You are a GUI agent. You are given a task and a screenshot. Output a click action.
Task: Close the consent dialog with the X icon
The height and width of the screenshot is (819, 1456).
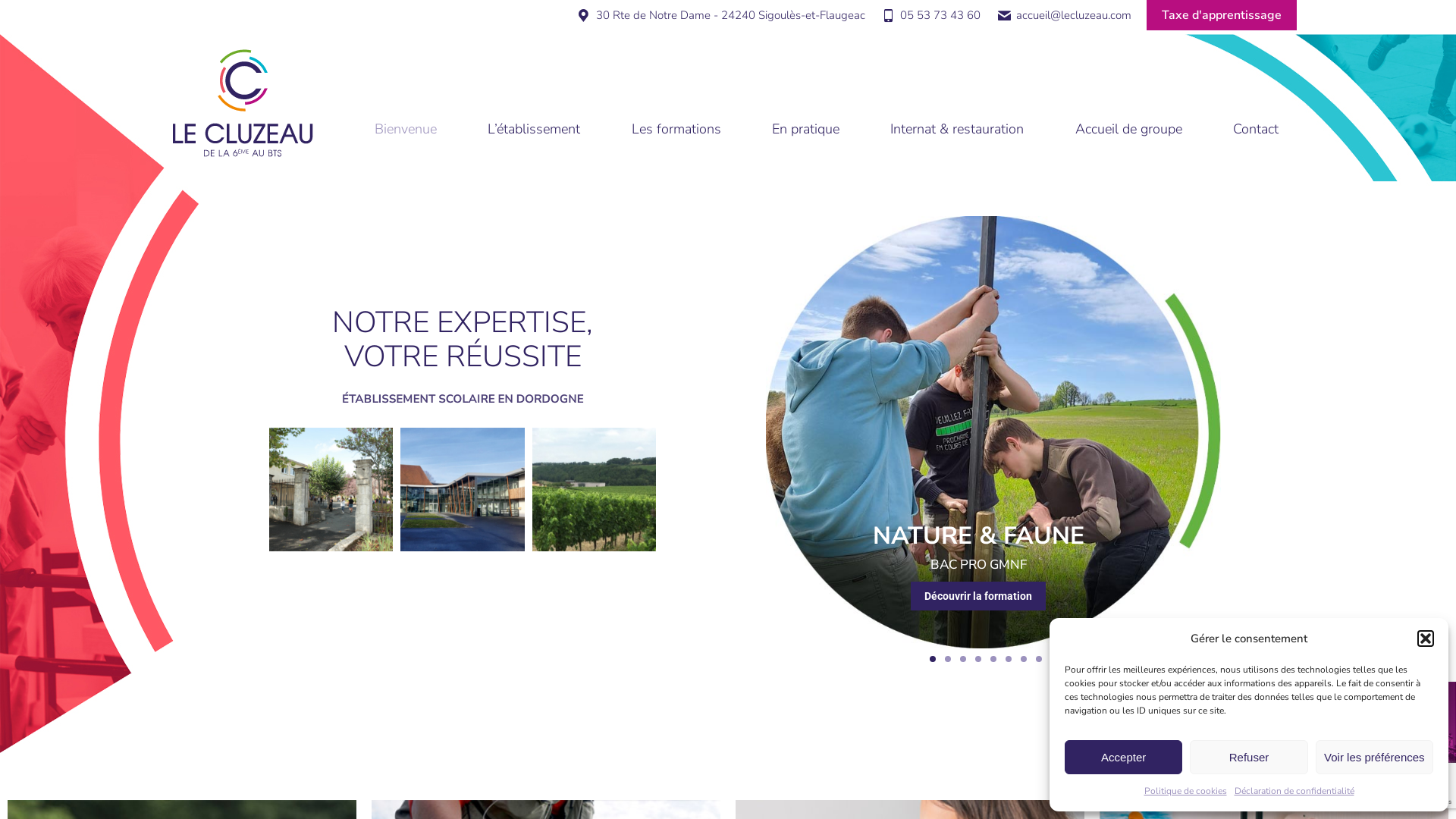tap(1426, 639)
